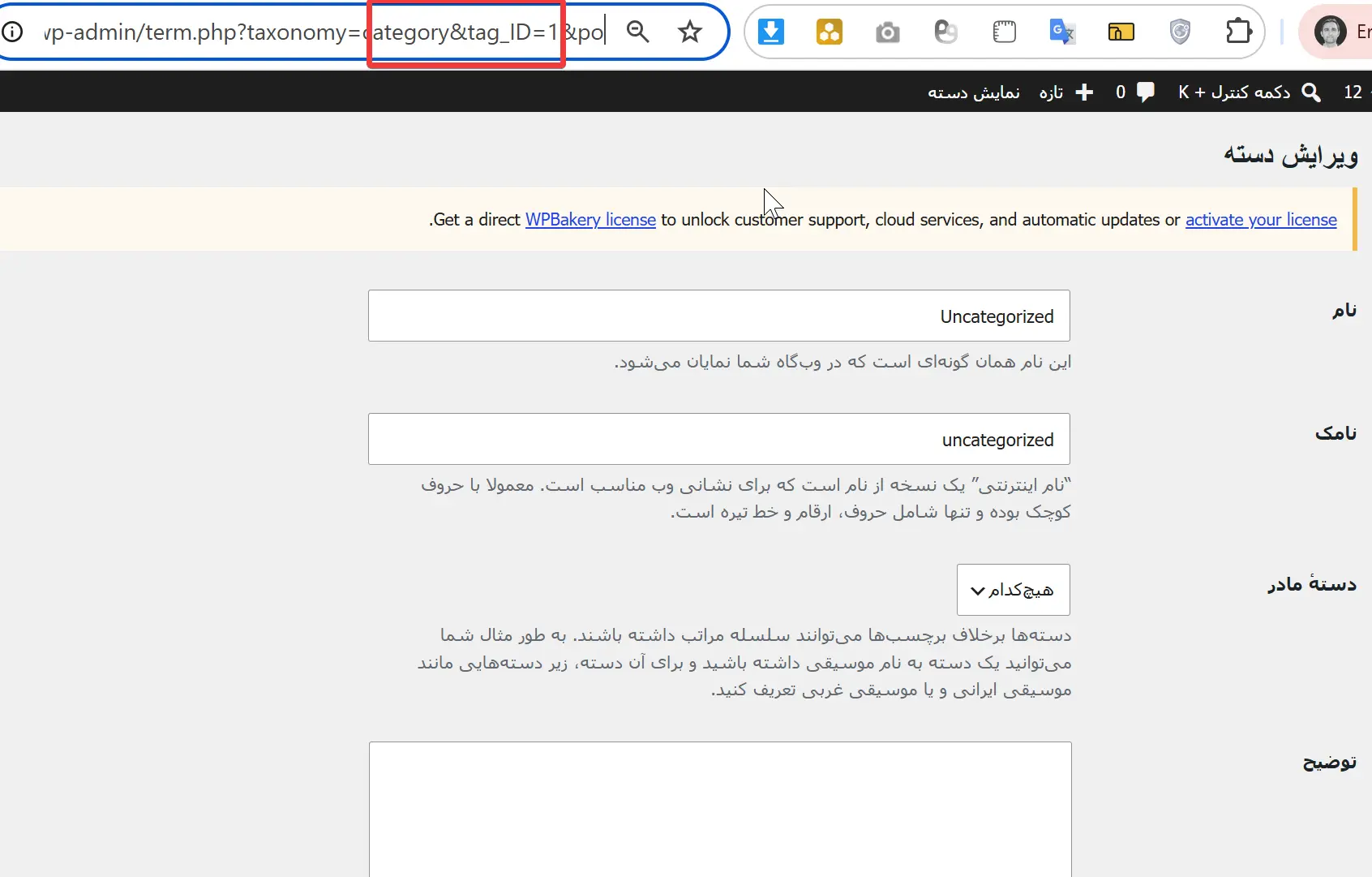Open the yellow extension icon
1372x877 pixels.
[x=830, y=32]
